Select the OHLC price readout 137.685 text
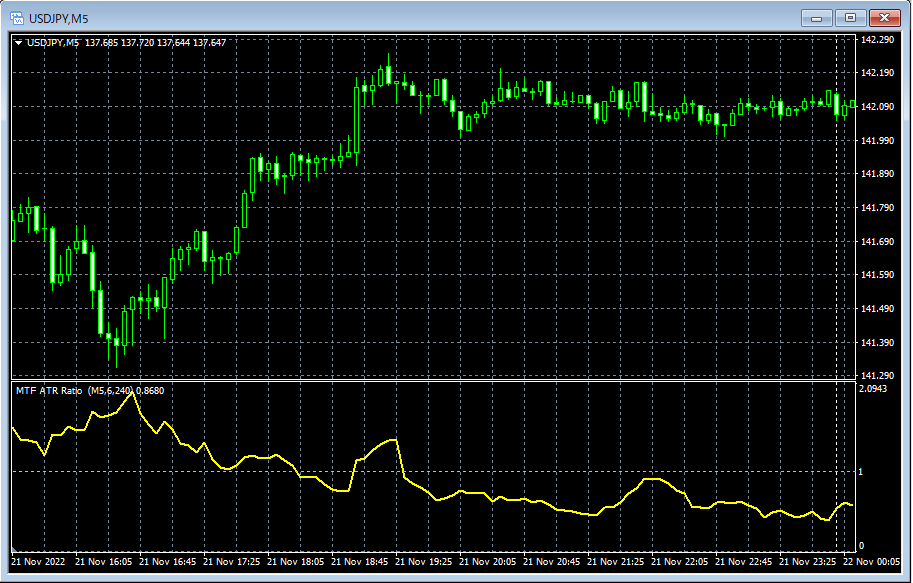This screenshot has width=913, height=583. [x=101, y=43]
